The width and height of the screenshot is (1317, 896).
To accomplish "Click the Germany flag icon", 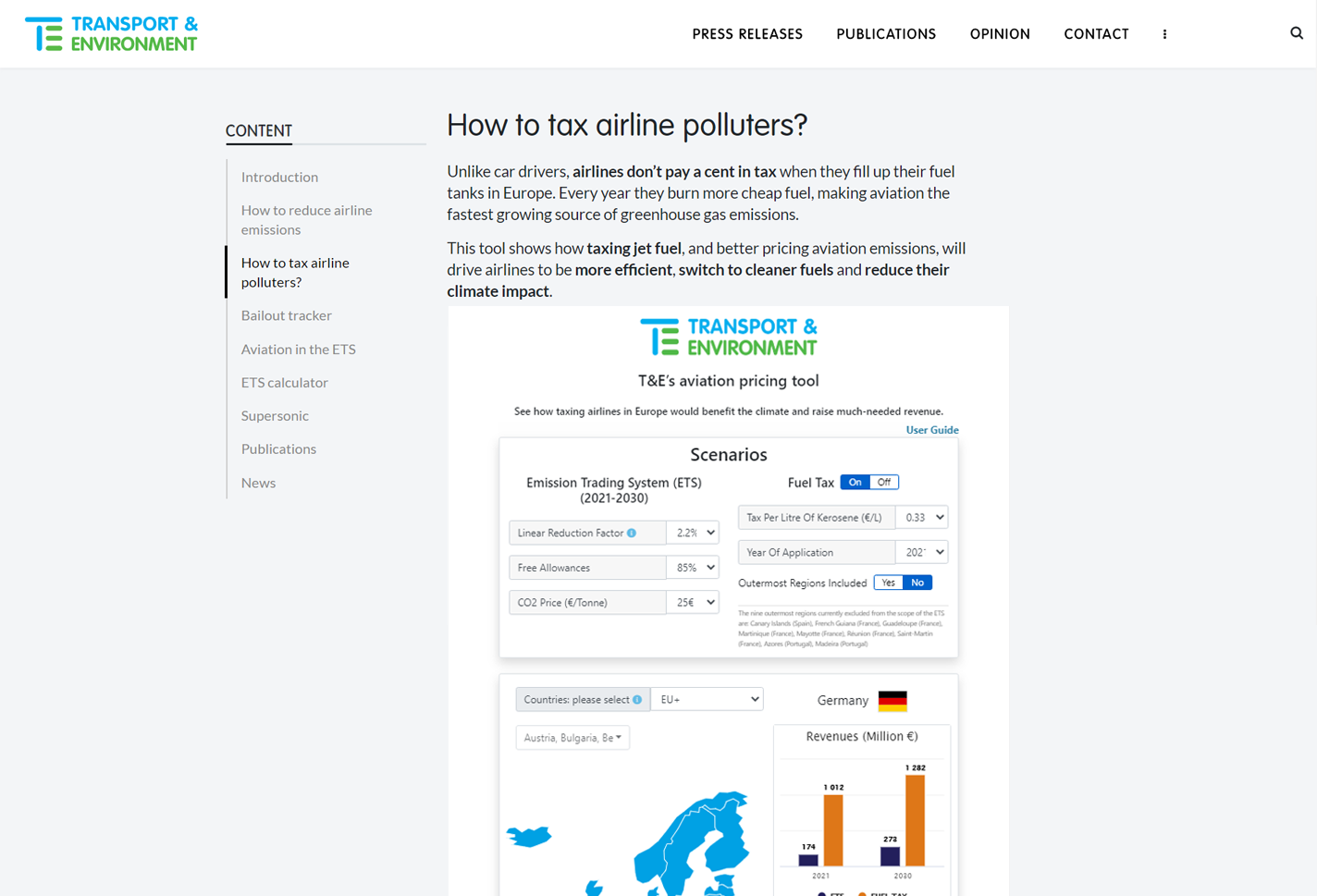I will (892, 701).
